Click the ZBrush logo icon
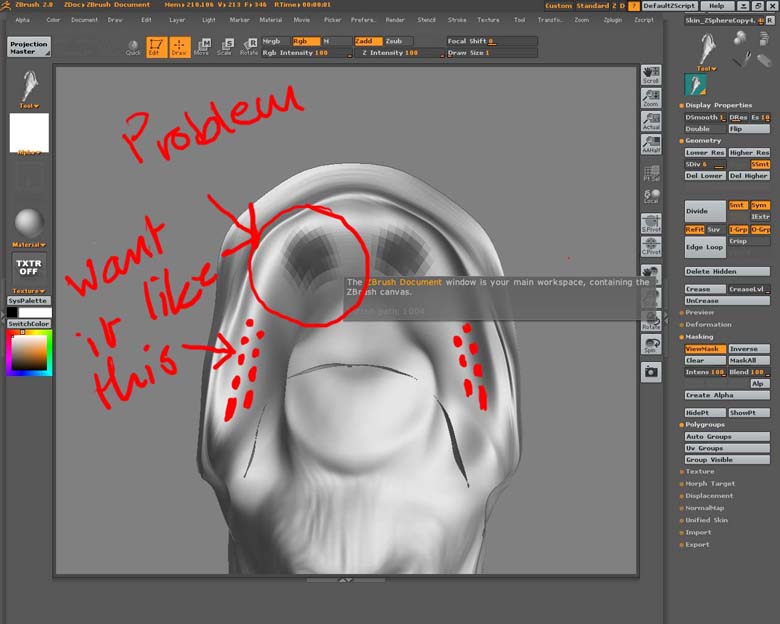 tap(5, 5)
